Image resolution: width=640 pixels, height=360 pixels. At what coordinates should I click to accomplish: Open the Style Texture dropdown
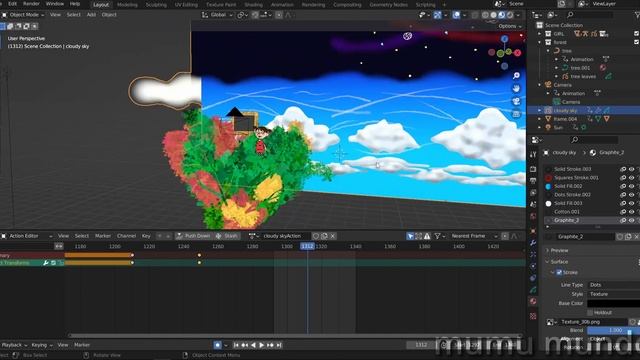613,294
